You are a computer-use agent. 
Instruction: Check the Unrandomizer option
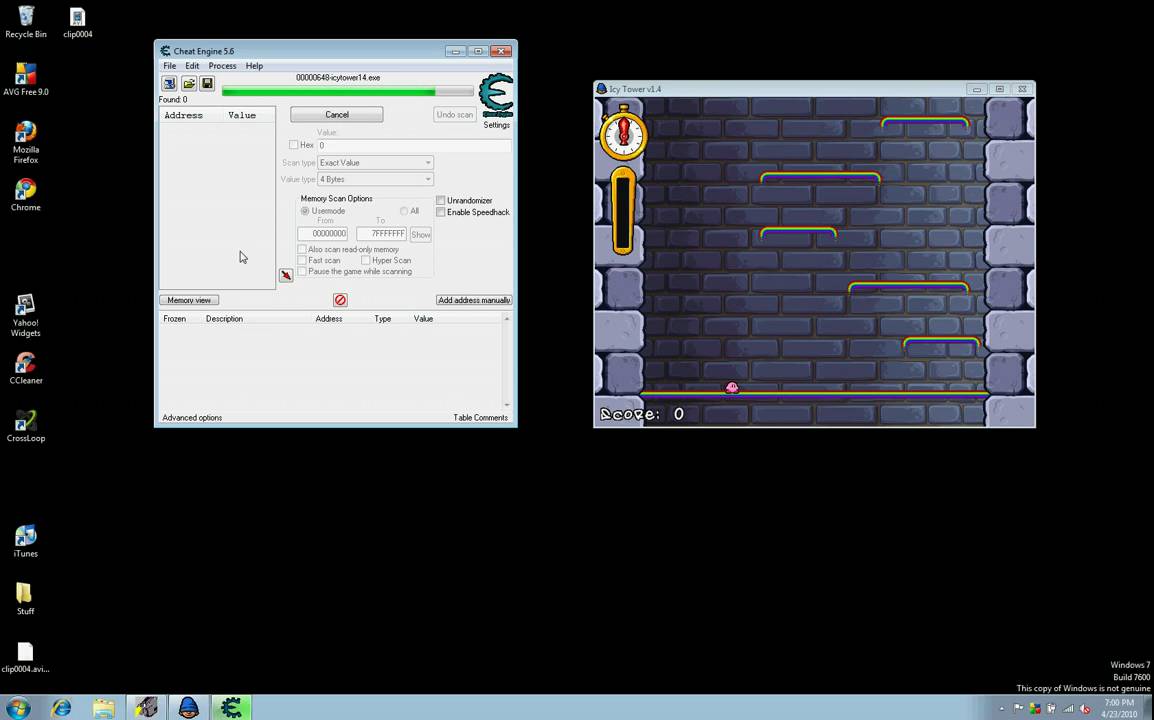click(x=440, y=200)
